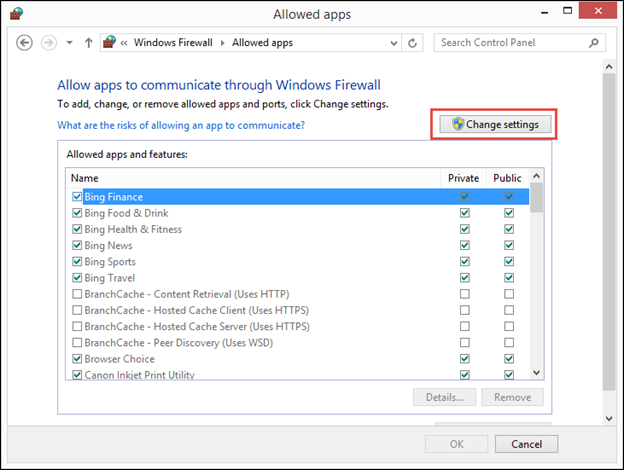Viewport: 624px width, 470px height.
Task: Enable BranchCache Hosted Cache Client Private checkbox
Action: pos(464,310)
